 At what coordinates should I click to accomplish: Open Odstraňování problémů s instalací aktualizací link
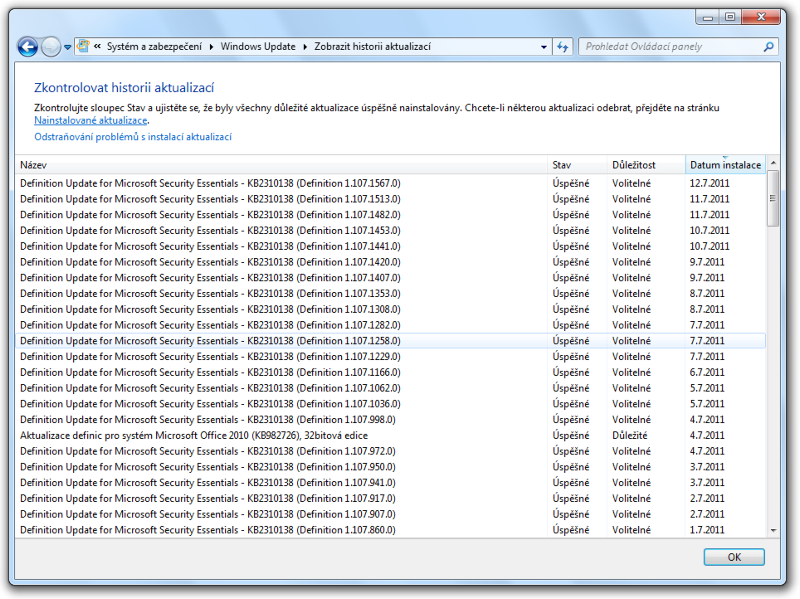[133, 137]
